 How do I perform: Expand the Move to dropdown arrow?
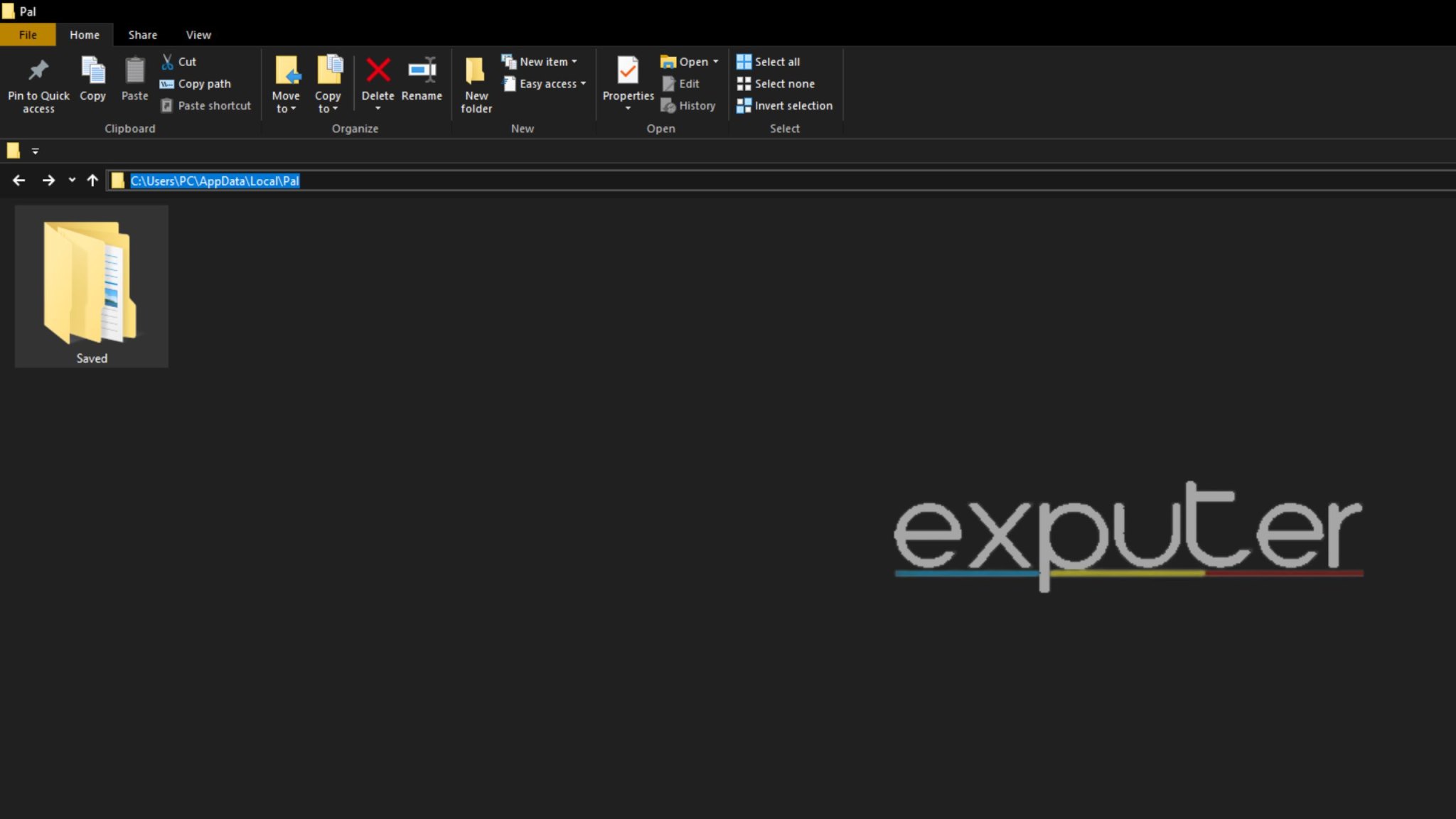click(x=294, y=108)
